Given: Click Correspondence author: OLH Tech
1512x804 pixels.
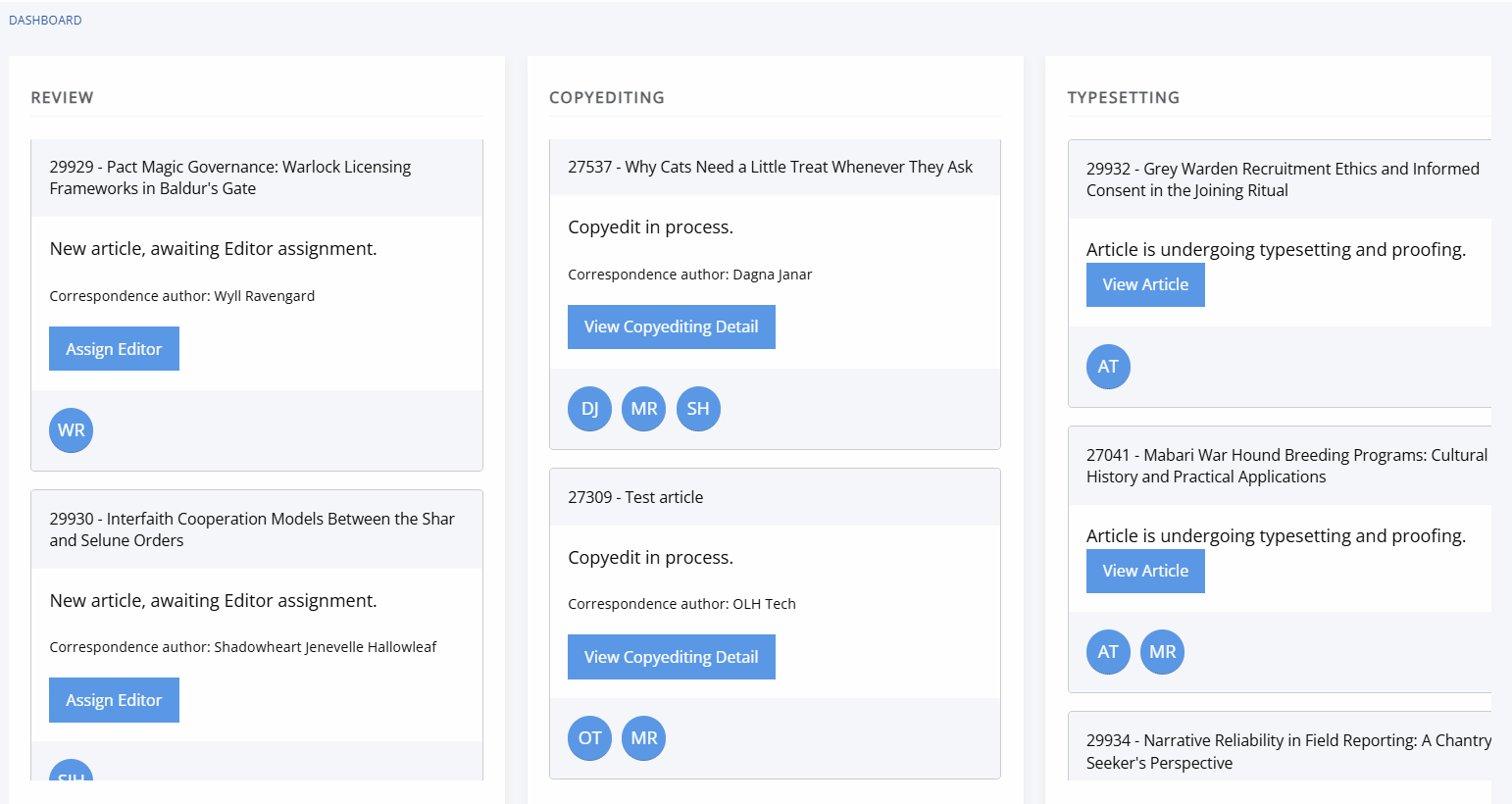Looking at the screenshot, I should click(682, 604).
